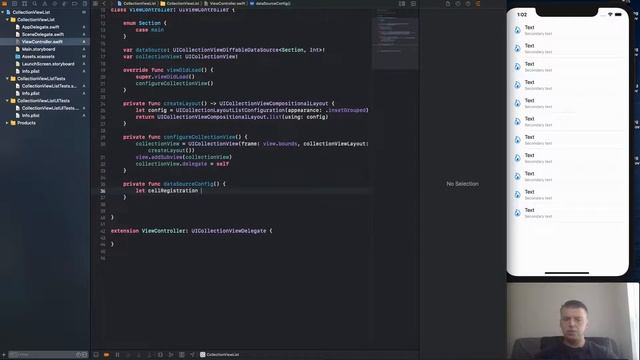Tap the first Text row in simulator
The height and width of the screenshot is (360, 640).
point(567,30)
